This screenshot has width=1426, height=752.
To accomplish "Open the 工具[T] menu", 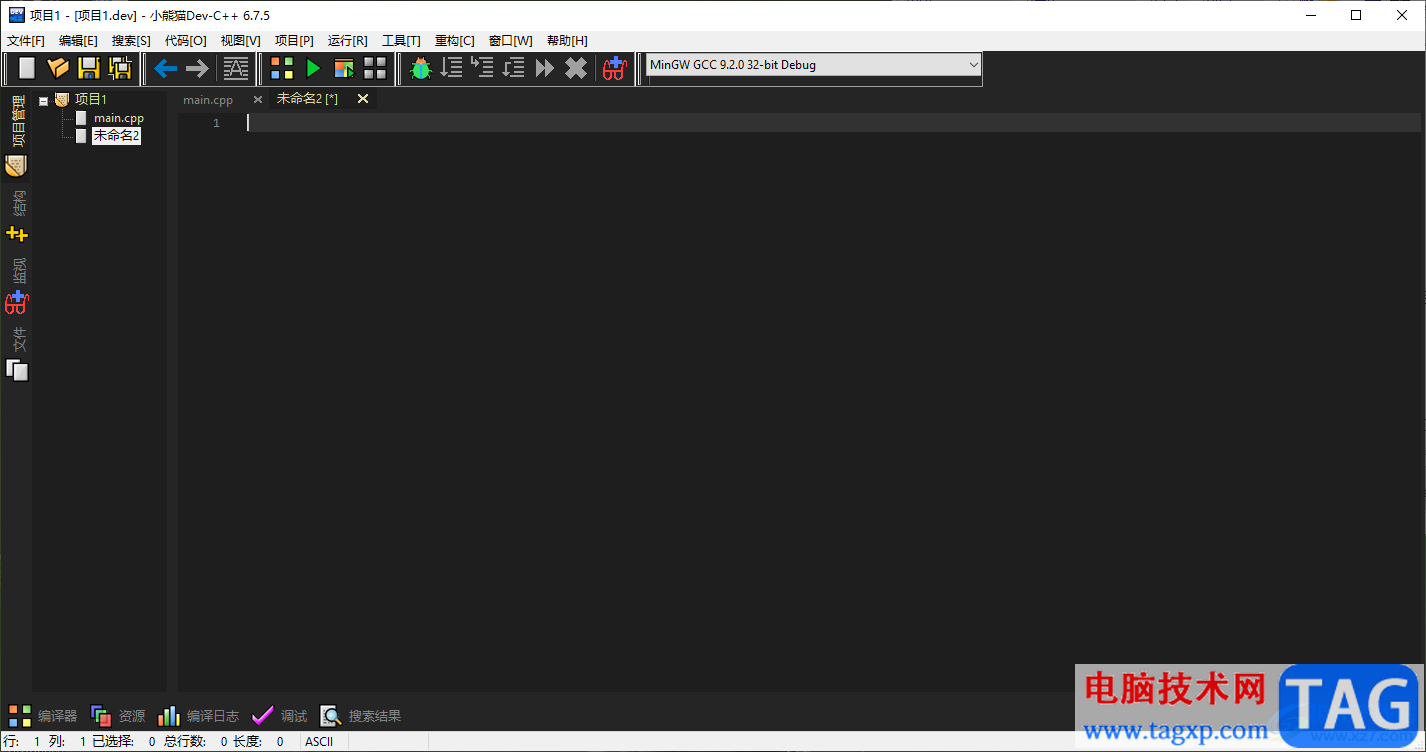I will click(401, 41).
